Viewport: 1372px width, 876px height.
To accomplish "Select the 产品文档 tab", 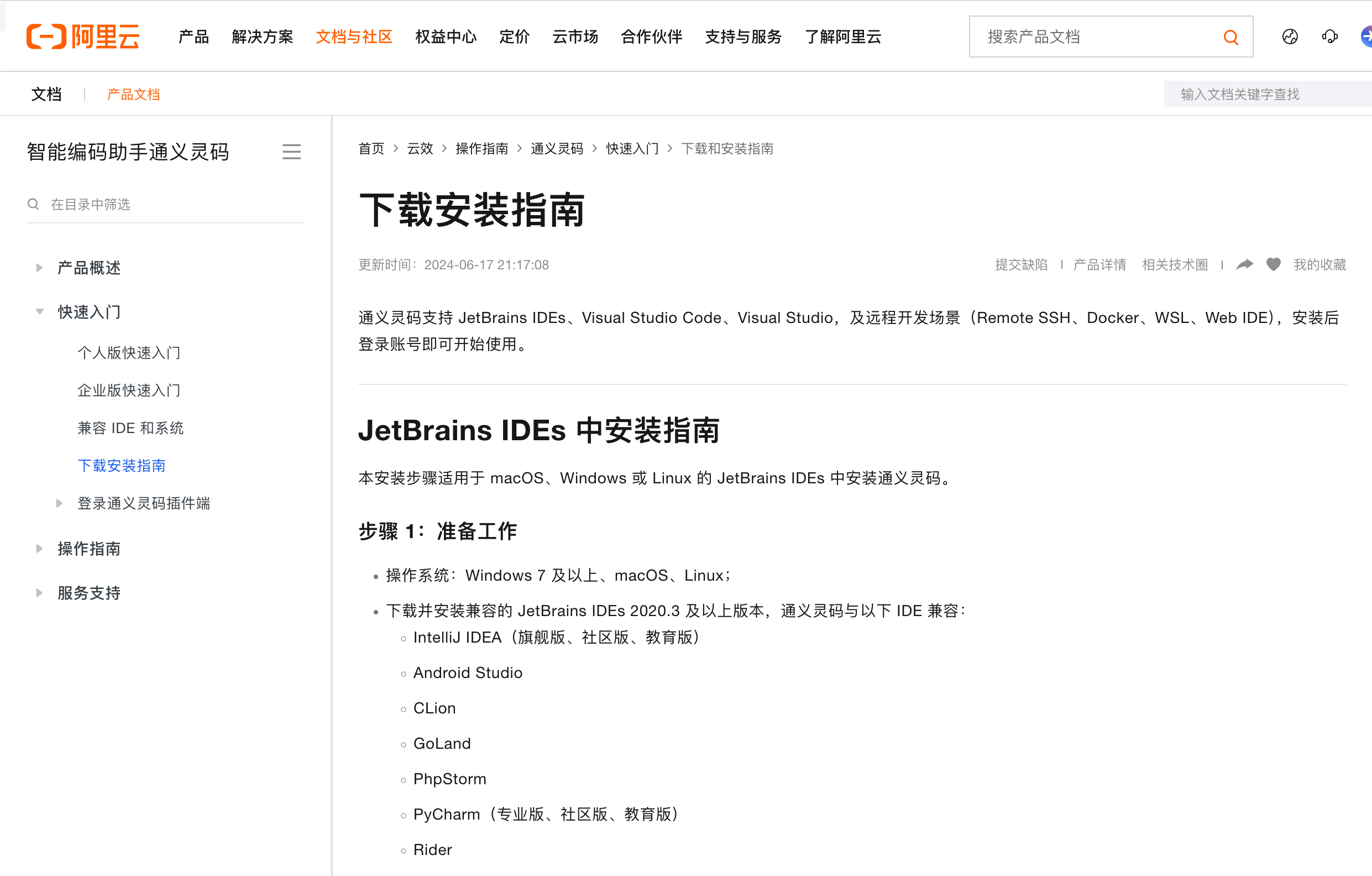I will [133, 94].
